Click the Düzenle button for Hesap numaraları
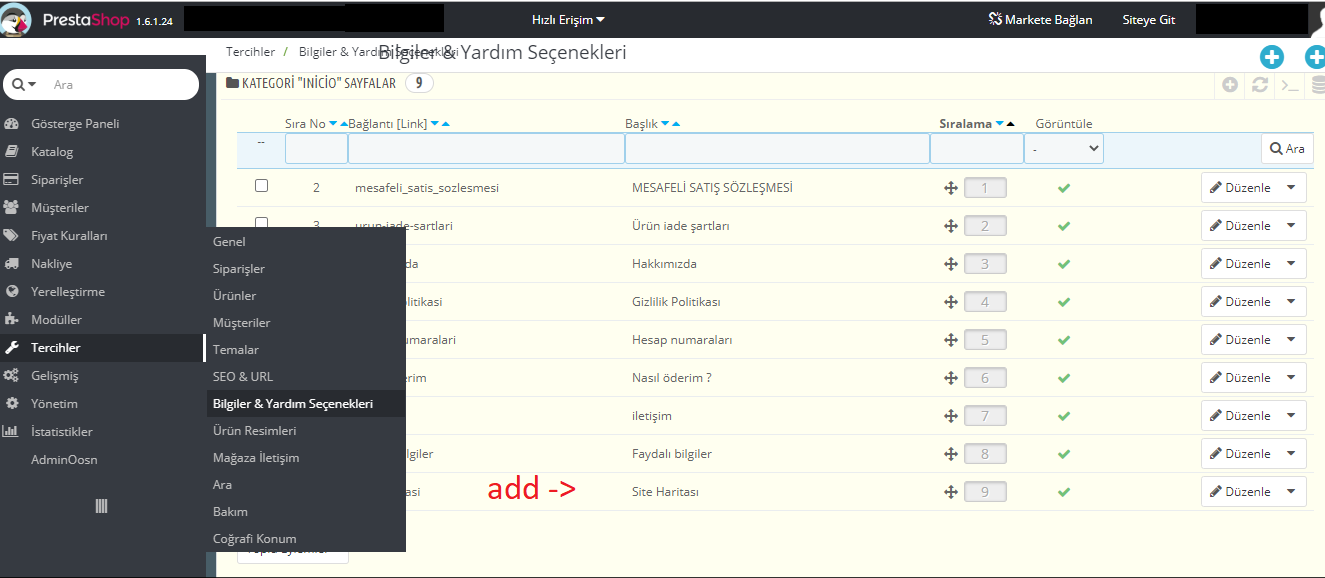The width and height of the screenshot is (1325, 578). click(x=1240, y=340)
